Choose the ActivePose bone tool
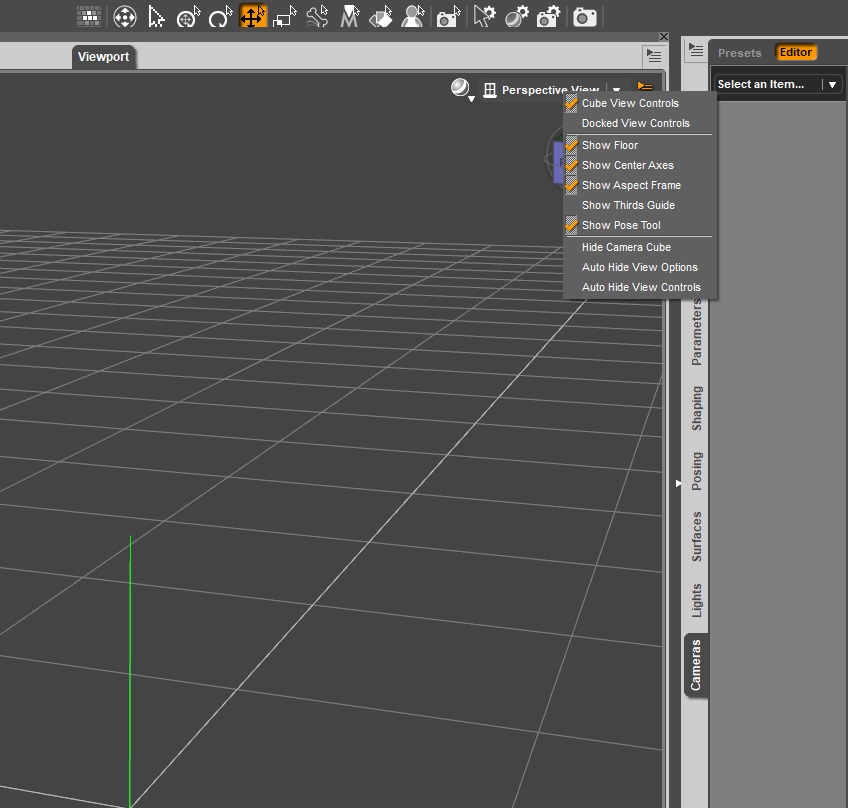The image size is (848, 808). pyautogui.click(x=317, y=17)
